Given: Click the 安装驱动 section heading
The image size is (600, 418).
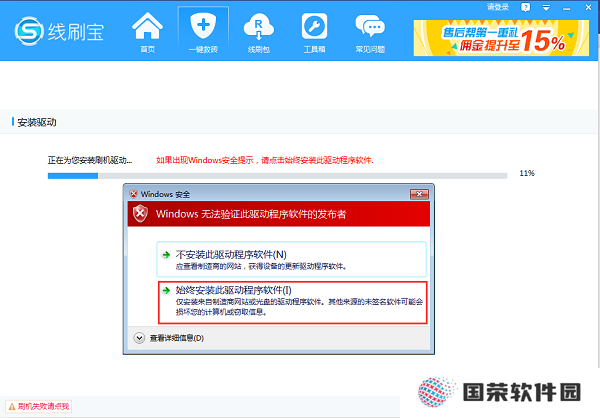Looking at the screenshot, I should (x=37, y=122).
